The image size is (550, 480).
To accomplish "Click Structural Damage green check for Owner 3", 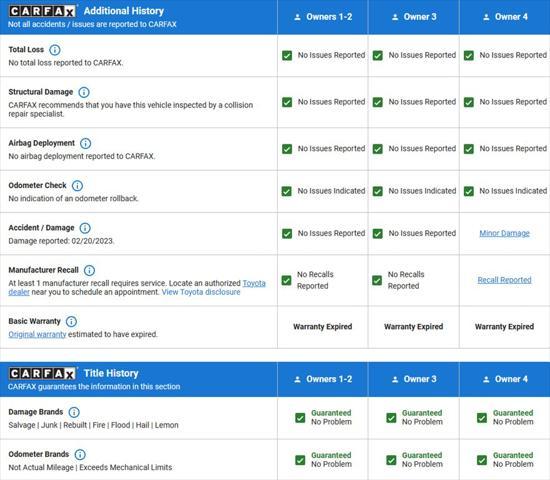I will pyautogui.click(x=378, y=102).
